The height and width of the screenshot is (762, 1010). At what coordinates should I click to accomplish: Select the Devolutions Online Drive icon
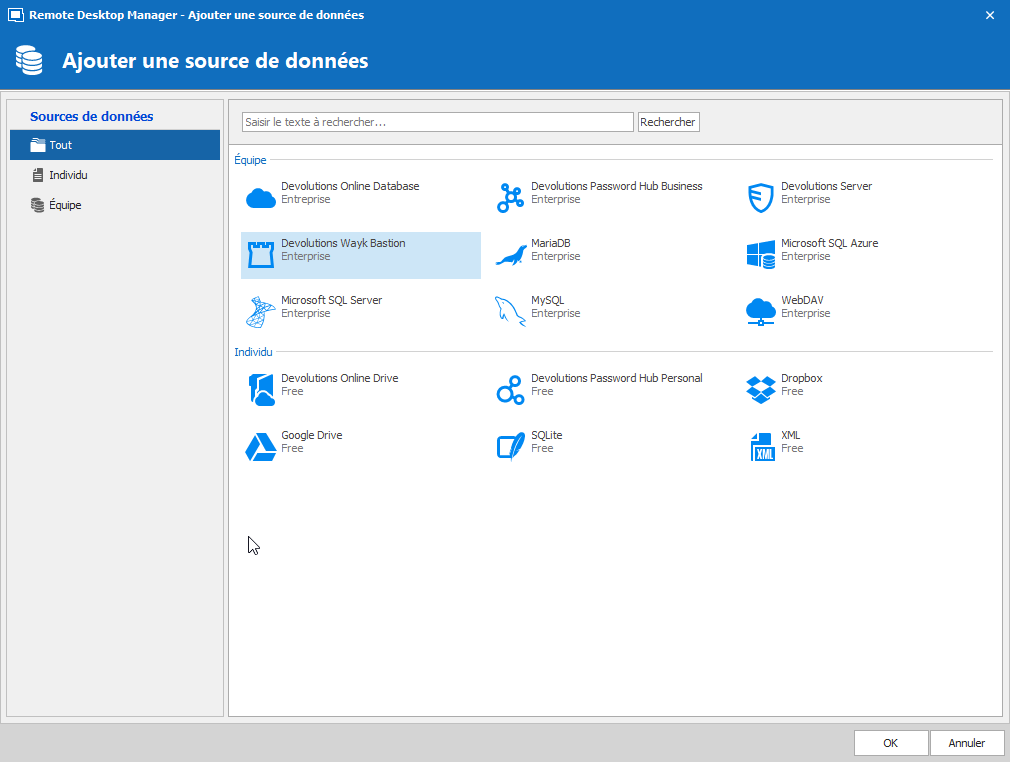(x=261, y=390)
